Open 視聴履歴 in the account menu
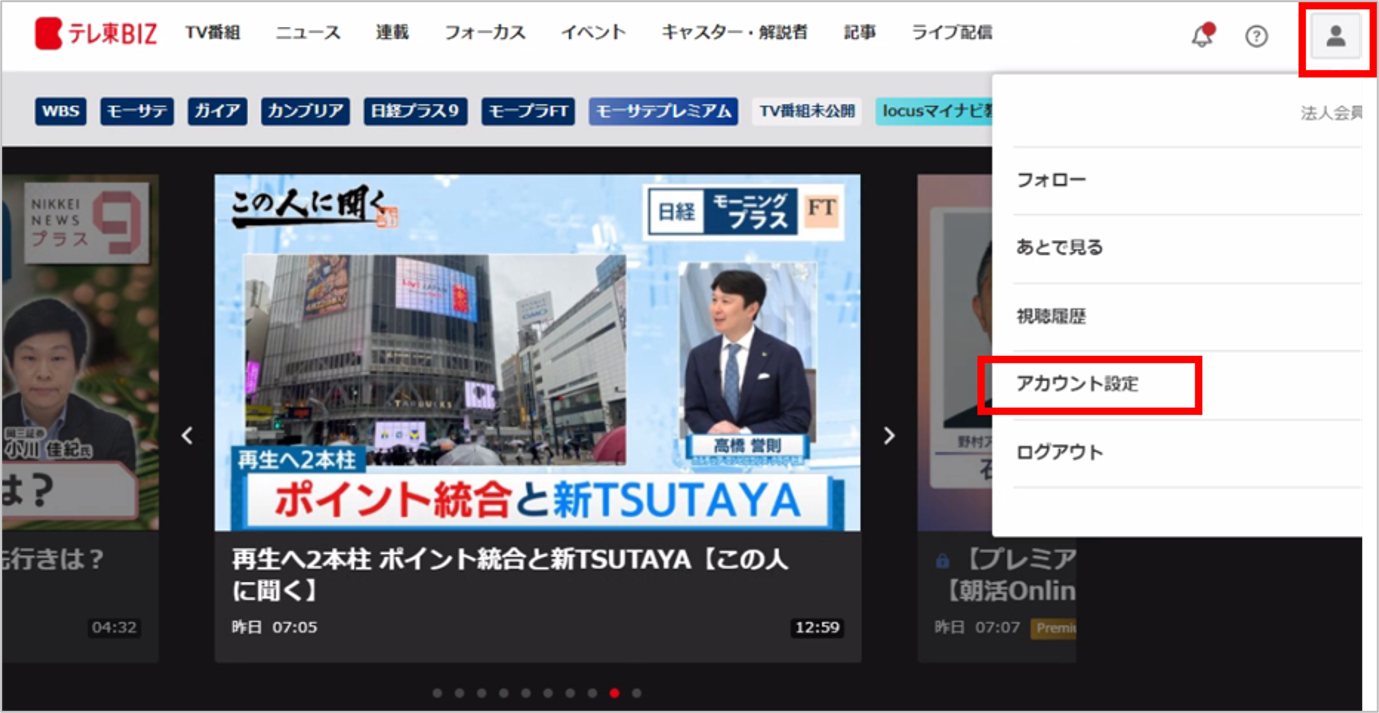Viewport: 1379px width, 713px height. 1051,317
